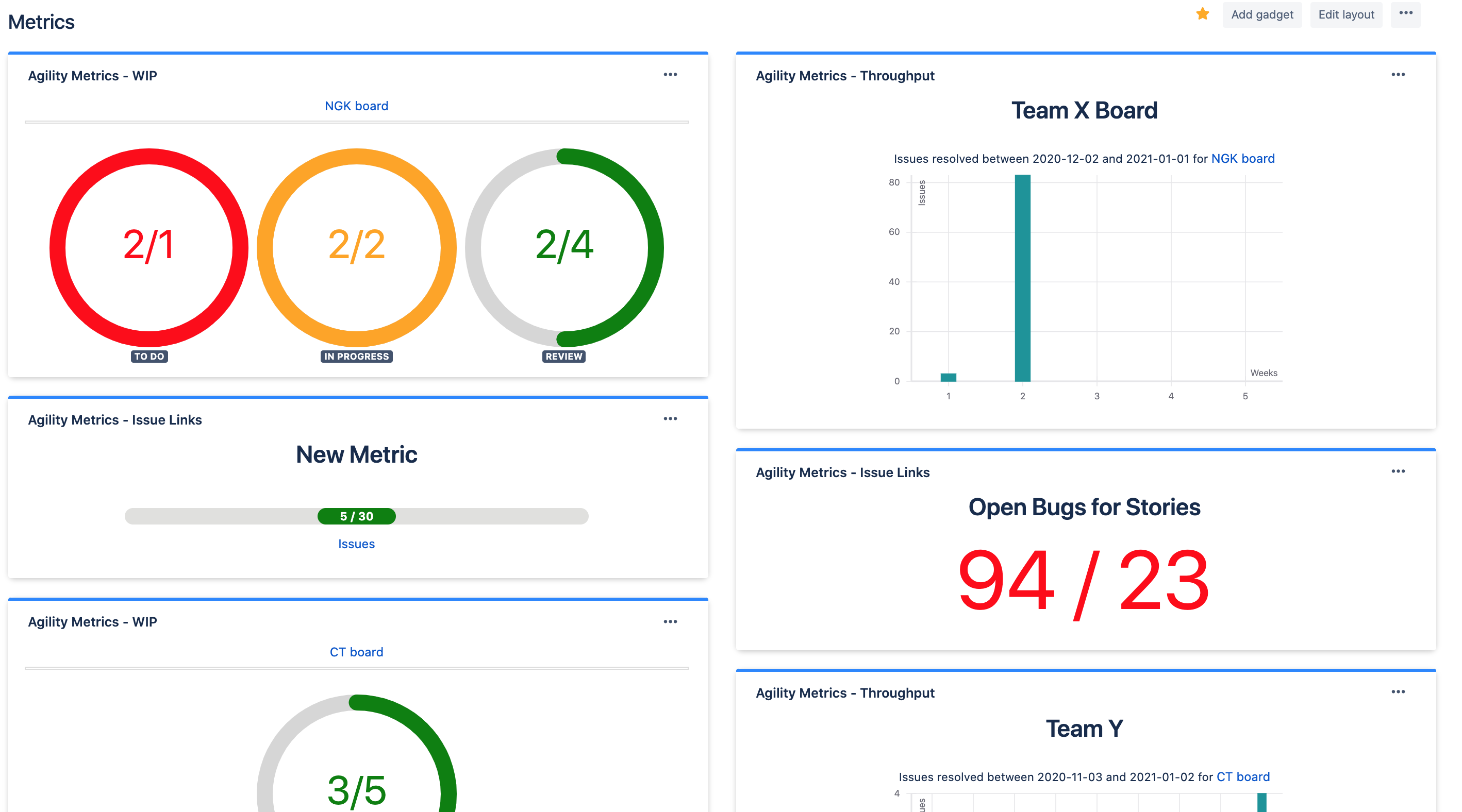Open the options menu on the NGK board WIP gadget
This screenshot has height=812, width=1462.
(670, 74)
